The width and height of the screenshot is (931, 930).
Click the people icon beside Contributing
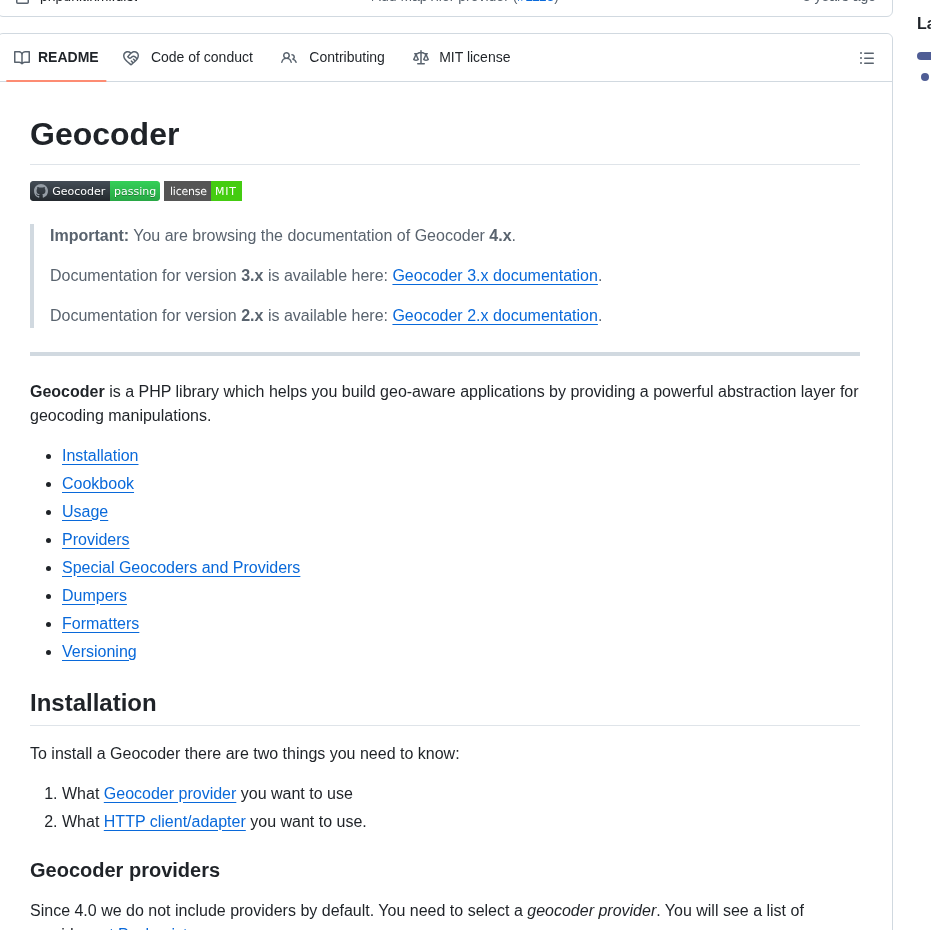coord(289,58)
